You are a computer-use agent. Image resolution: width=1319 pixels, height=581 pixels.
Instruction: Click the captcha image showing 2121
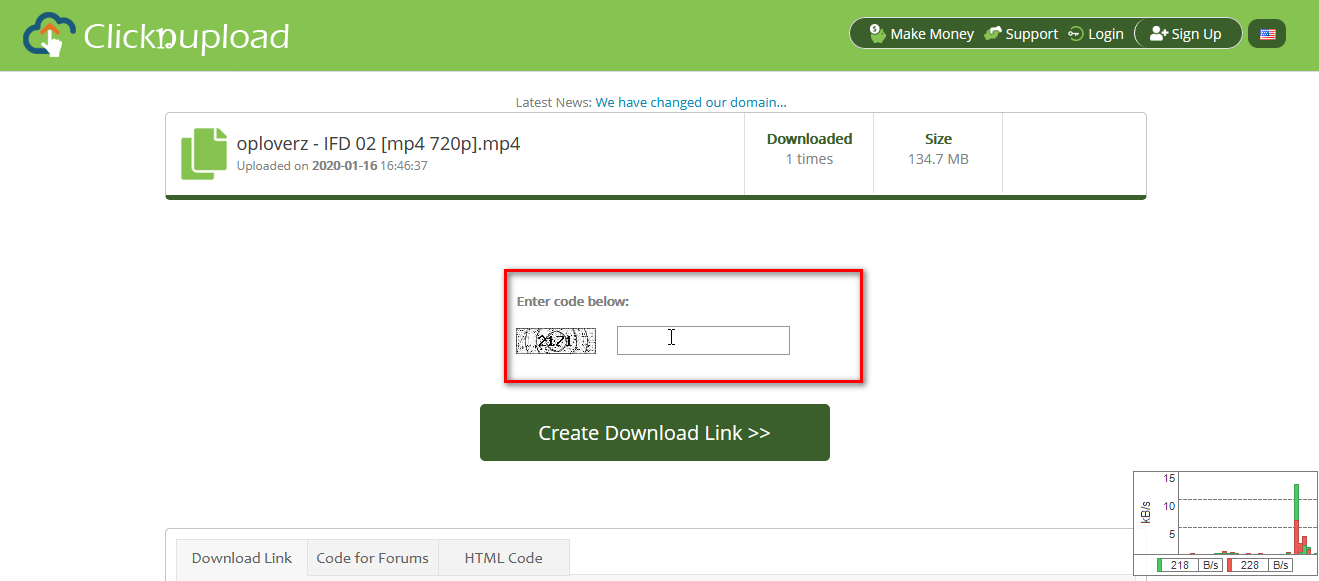(x=556, y=340)
